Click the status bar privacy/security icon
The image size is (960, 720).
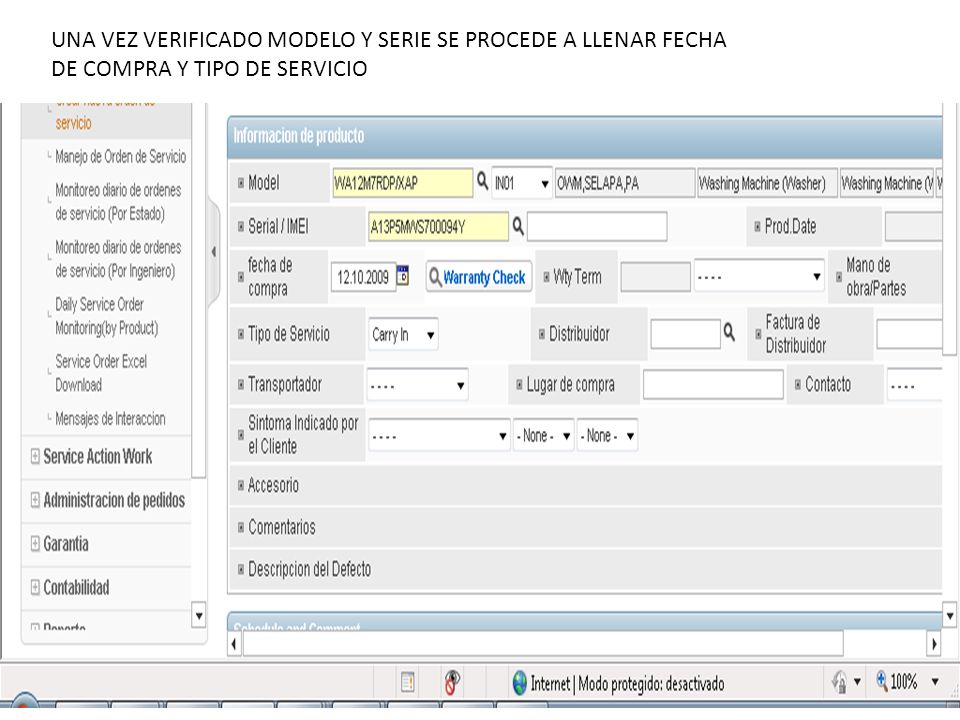click(x=839, y=681)
